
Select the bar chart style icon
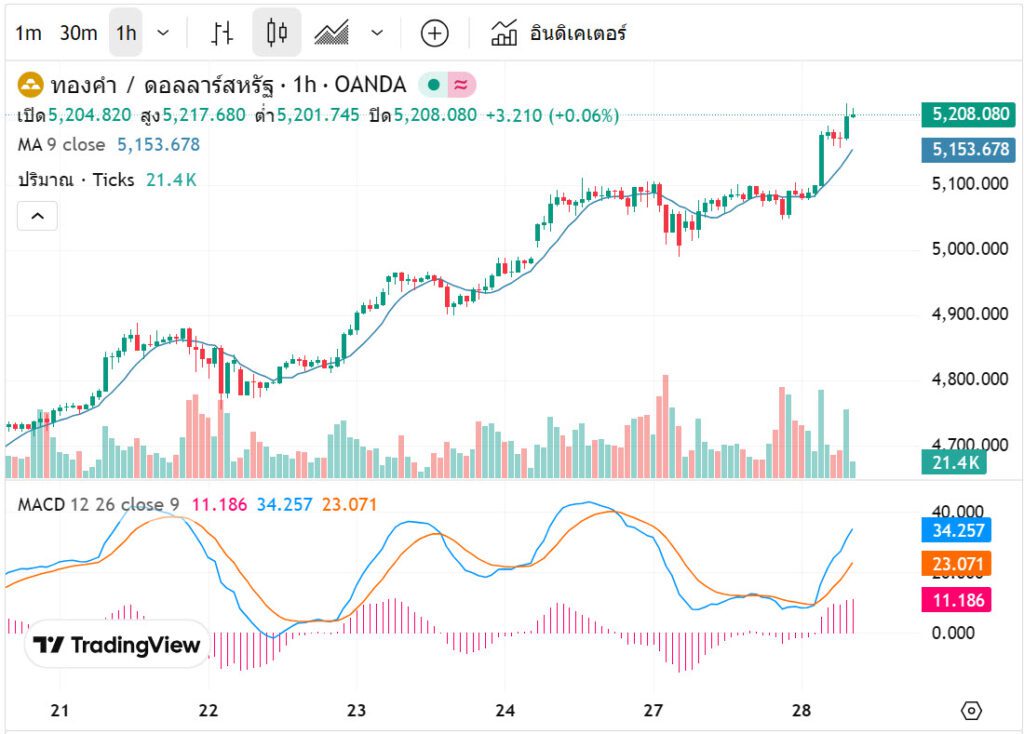[x=222, y=33]
